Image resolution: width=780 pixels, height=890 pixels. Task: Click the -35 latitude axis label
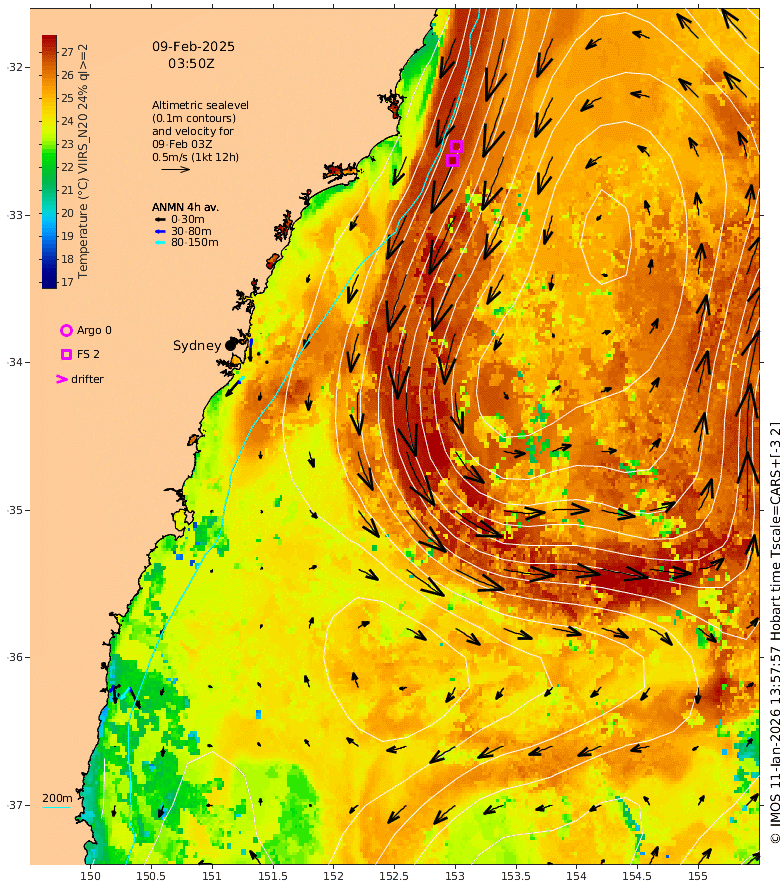15,510
